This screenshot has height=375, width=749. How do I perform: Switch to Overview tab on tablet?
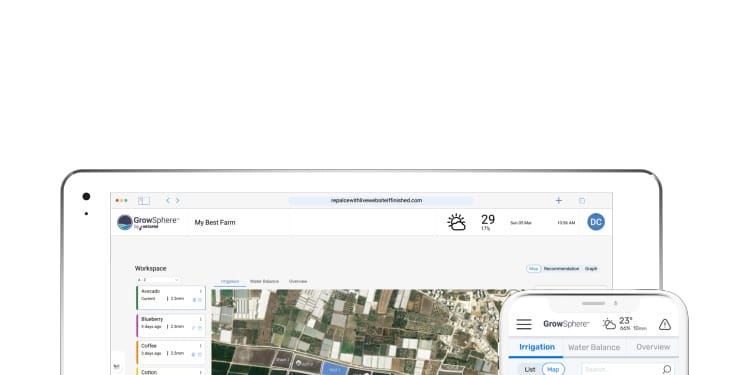[298, 281]
